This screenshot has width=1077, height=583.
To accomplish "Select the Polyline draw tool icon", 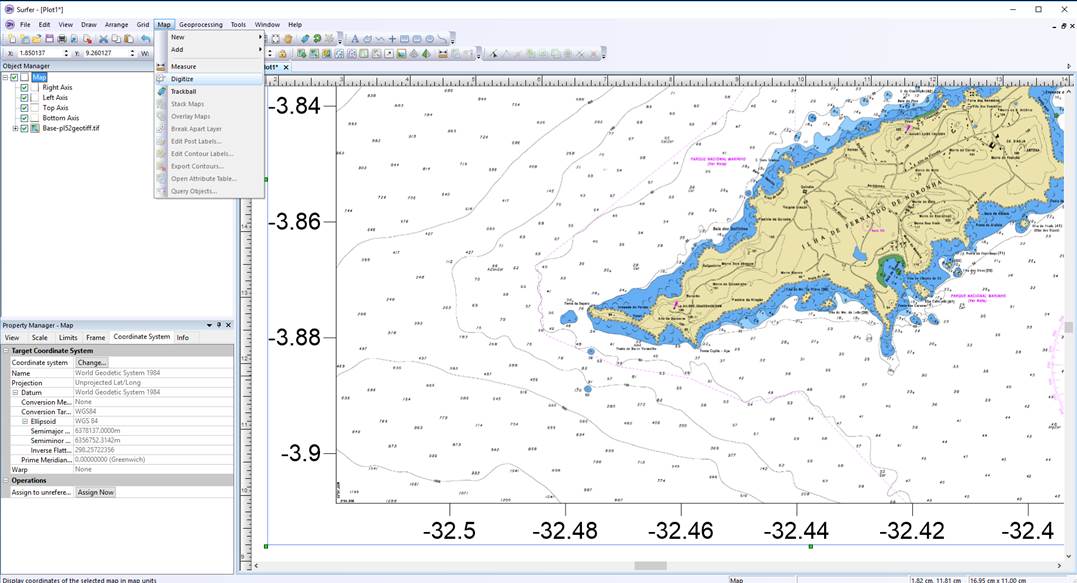I will pos(379,39).
